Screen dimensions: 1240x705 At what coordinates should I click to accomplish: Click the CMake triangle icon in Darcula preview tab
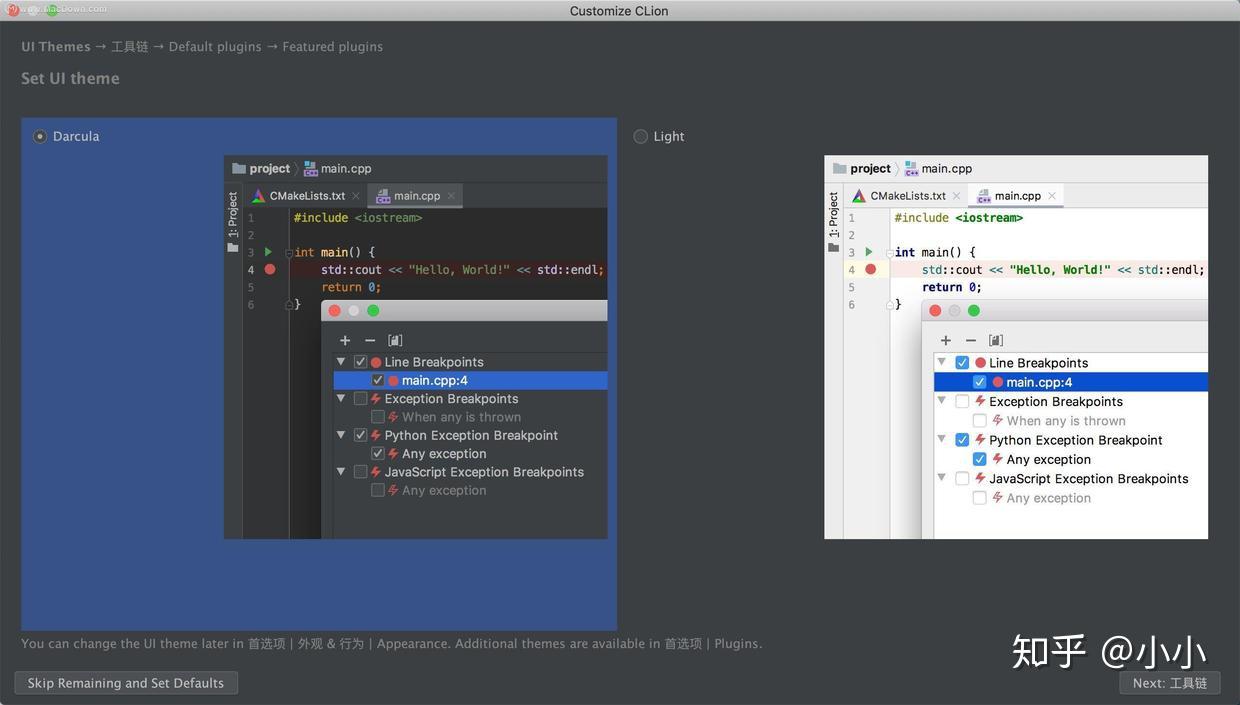tap(258, 196)
